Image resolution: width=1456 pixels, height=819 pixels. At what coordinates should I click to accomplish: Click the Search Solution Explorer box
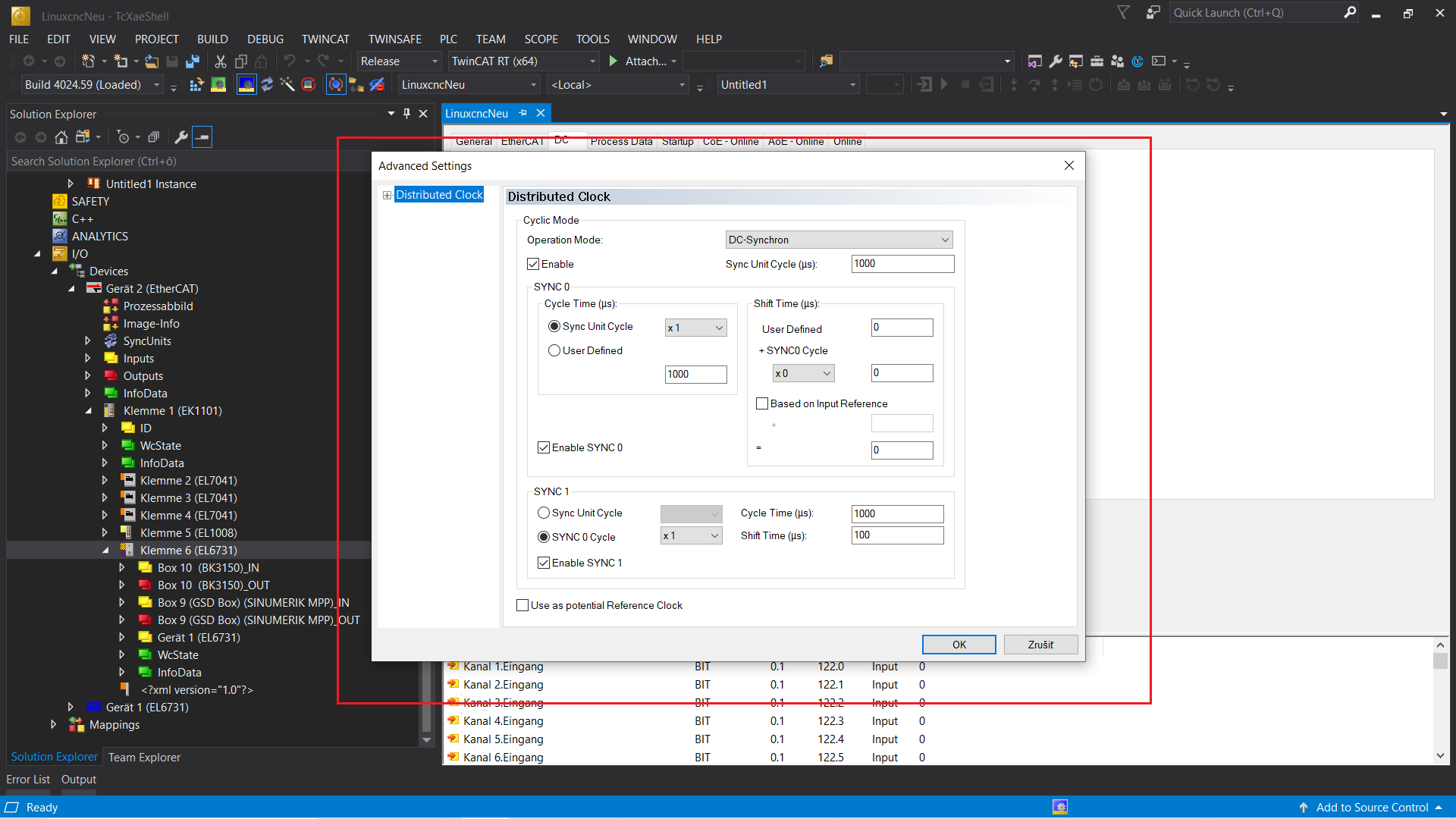point(190,162)
